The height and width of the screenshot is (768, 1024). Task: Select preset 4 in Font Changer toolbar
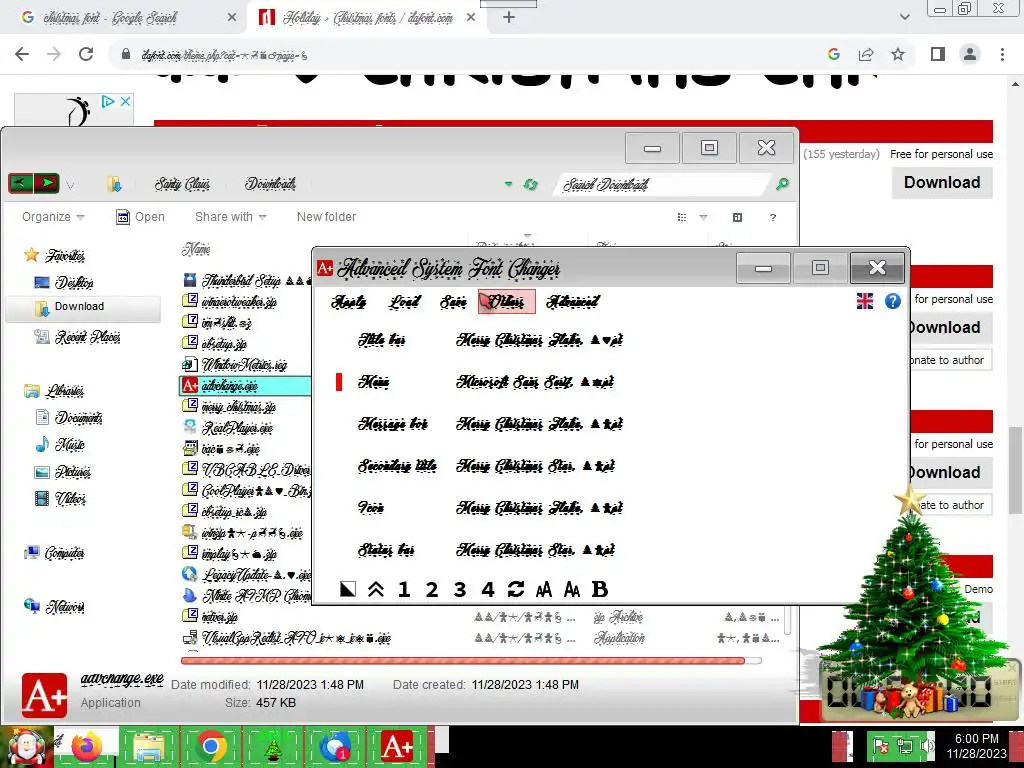488,589
